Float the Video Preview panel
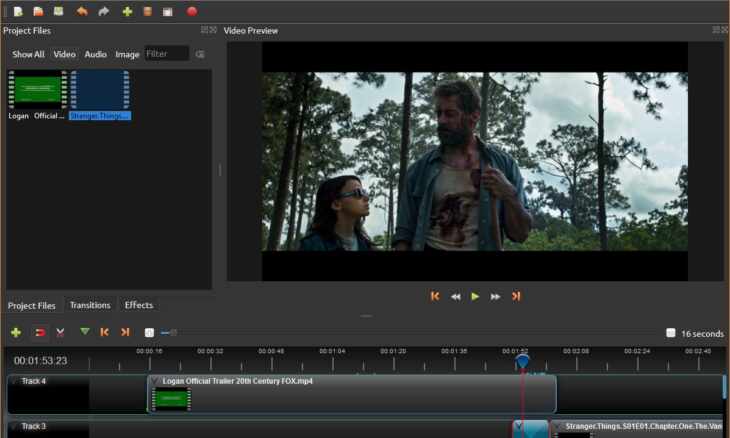730x438 pixels. pyautogui.click(x=716, y=30)
